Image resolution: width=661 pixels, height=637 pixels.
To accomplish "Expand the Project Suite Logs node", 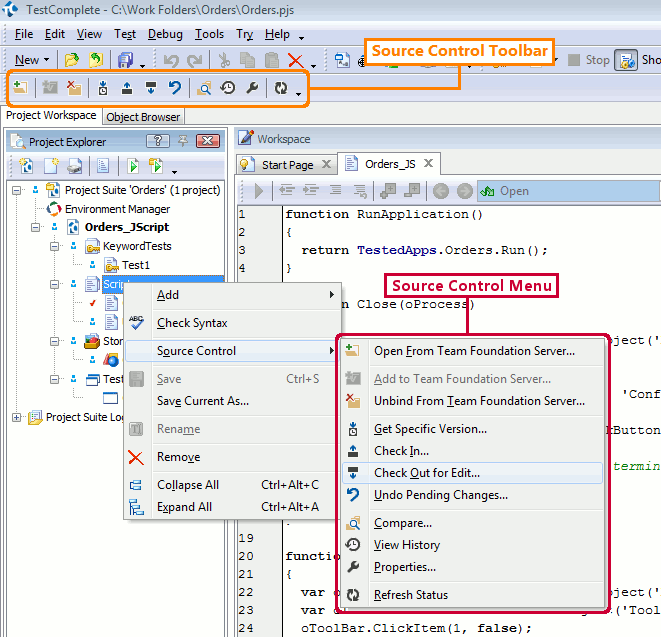I will coord(17,417).
